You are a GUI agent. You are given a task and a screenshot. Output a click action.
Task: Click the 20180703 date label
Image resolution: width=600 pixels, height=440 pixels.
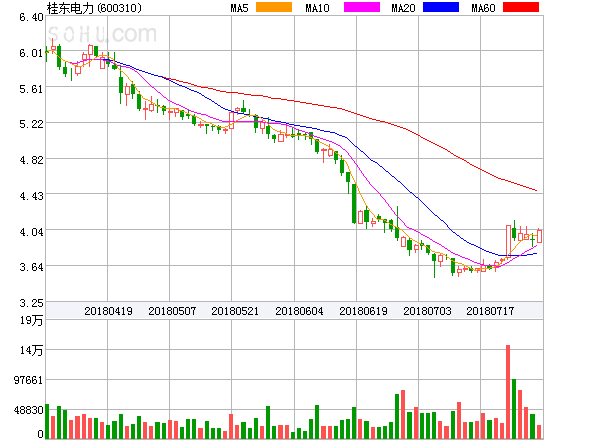click(x=427, y=311)
